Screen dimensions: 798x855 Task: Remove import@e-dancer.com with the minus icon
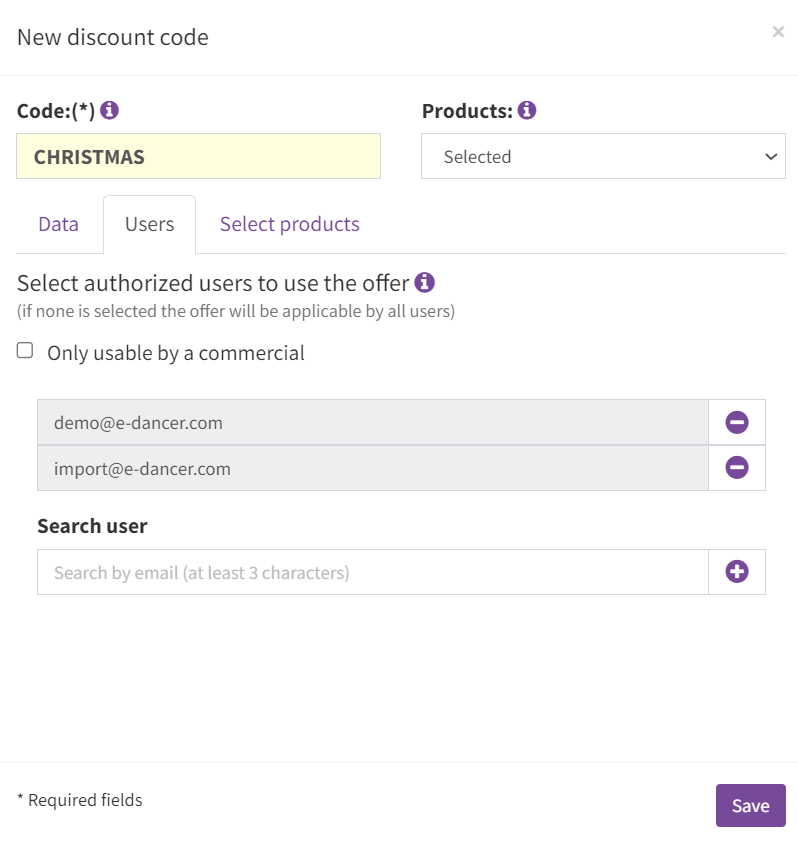[x=736, y=468]
